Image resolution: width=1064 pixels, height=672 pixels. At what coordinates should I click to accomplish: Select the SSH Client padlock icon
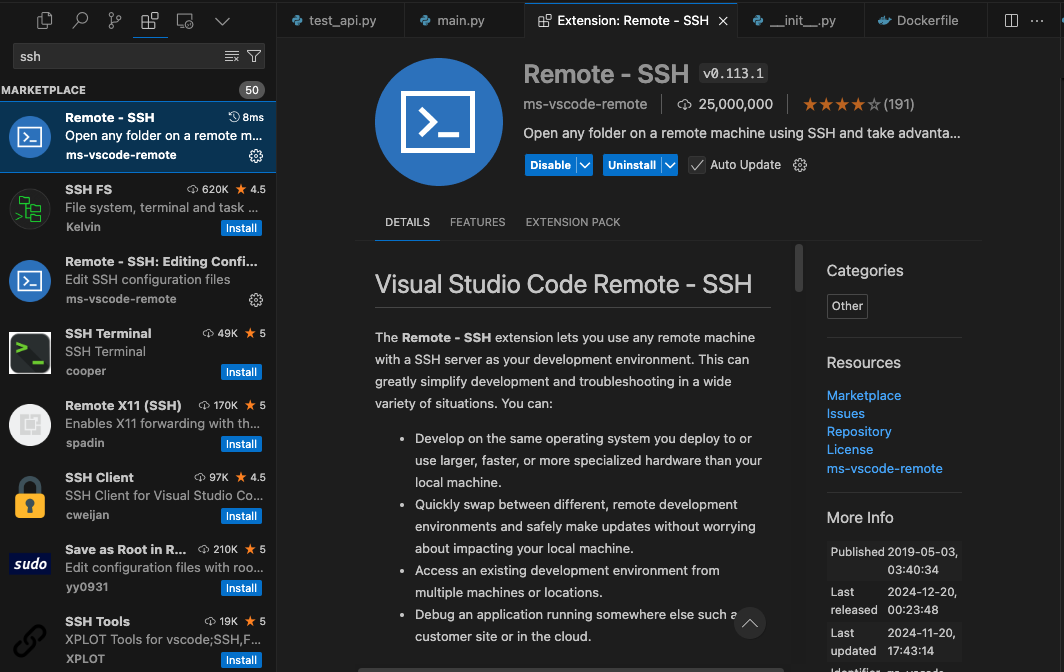tap(30, 497)
